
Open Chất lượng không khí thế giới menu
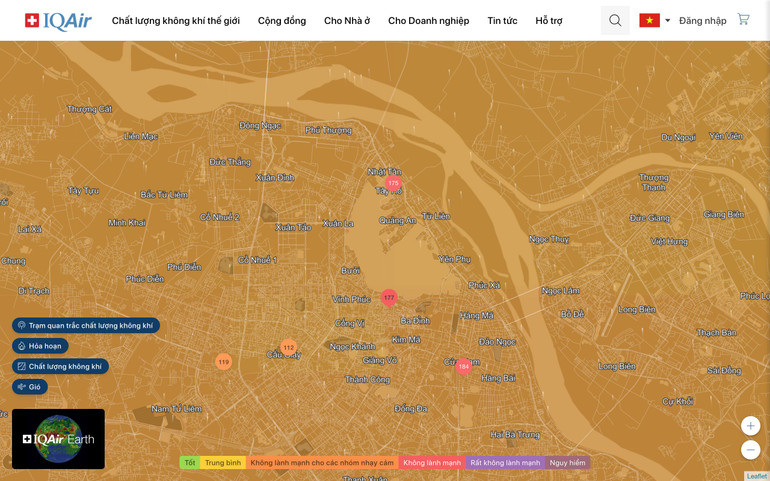[x=176, y=20]
